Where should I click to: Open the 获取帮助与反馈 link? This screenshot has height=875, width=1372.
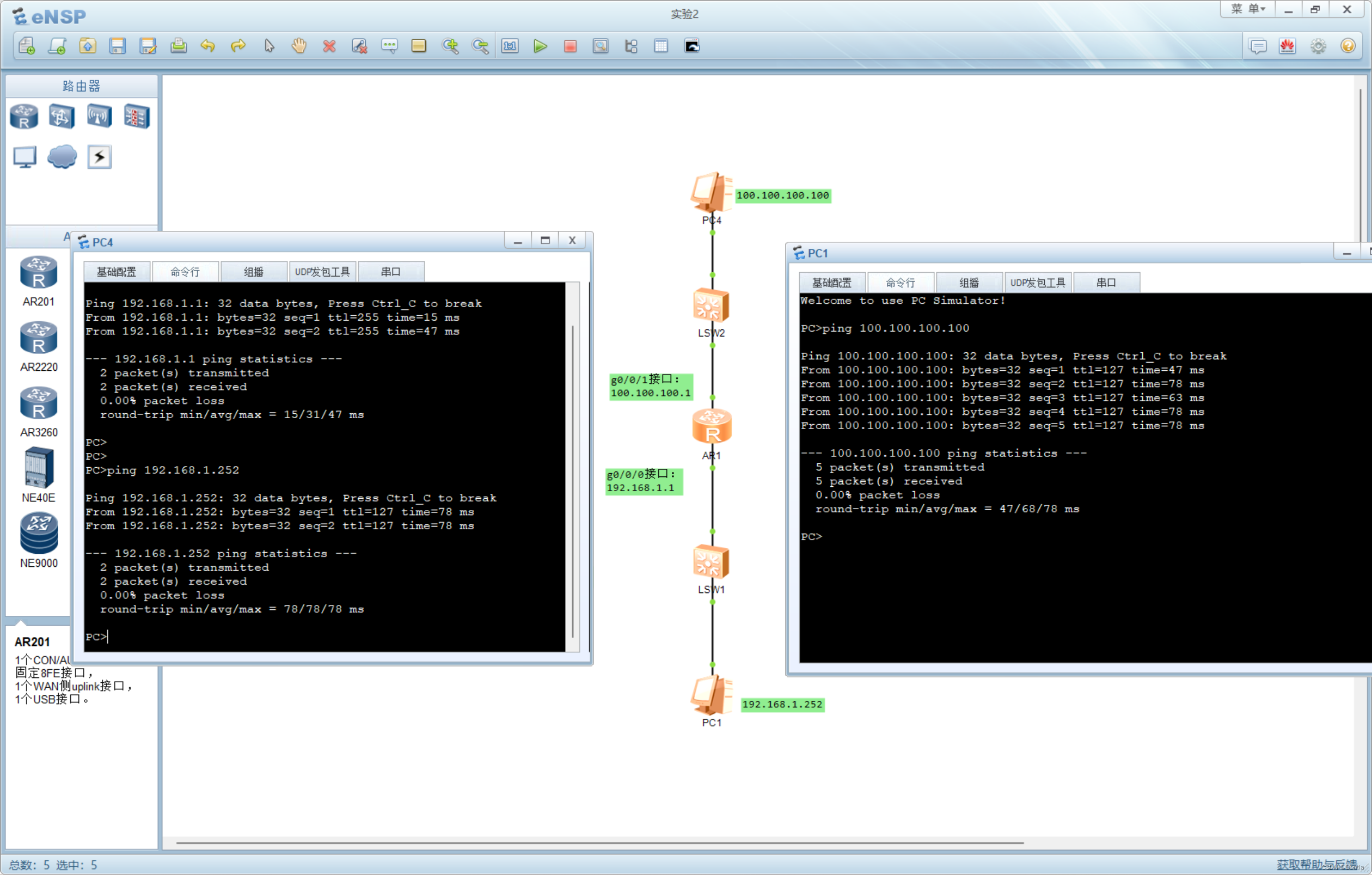tap(1316, 865)
